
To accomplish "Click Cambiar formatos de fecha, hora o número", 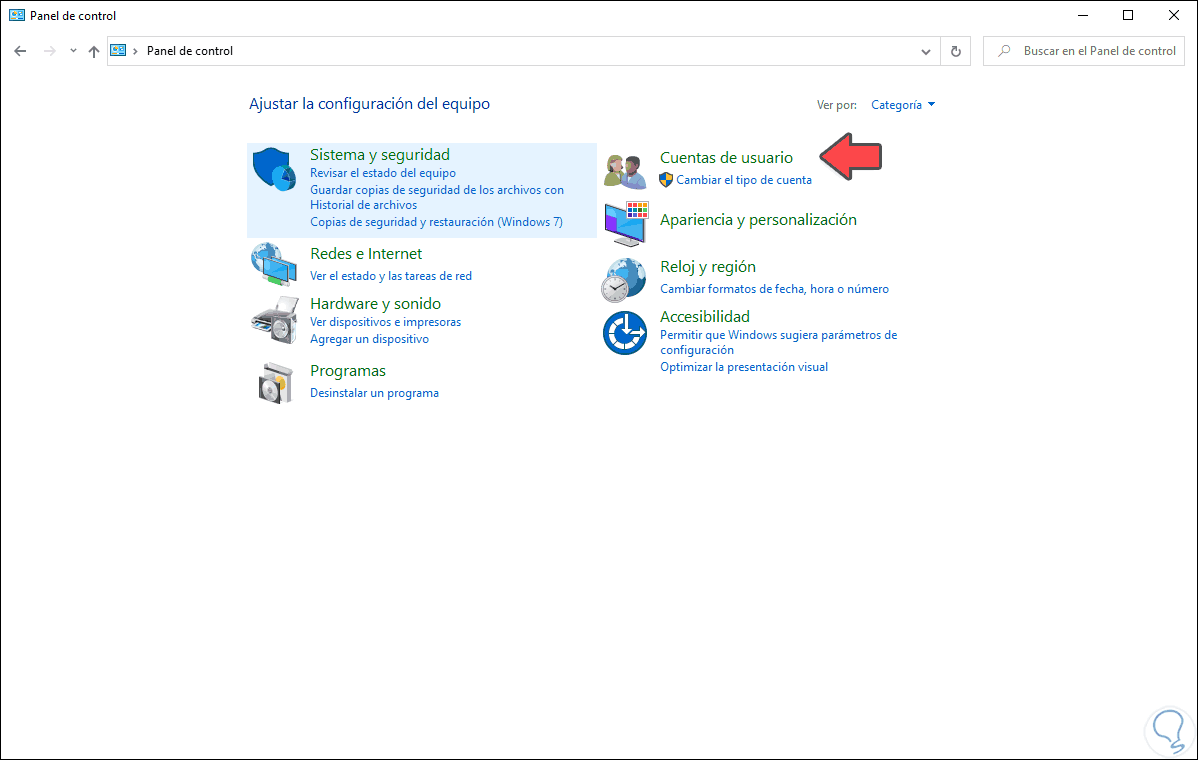I will pyautogui.click(x=775, y=289).
